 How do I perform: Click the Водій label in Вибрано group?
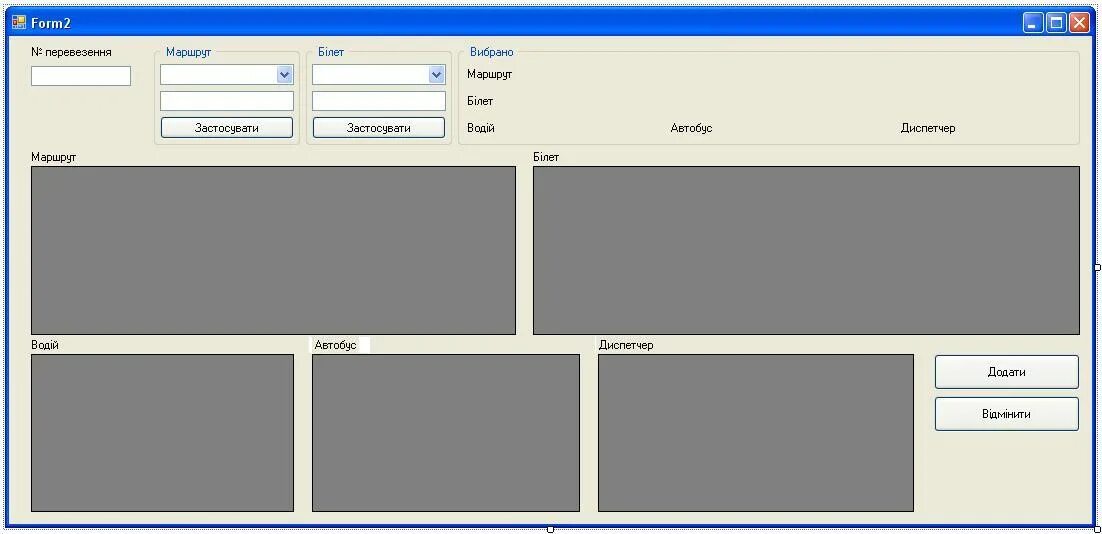[x=481, y=128]
